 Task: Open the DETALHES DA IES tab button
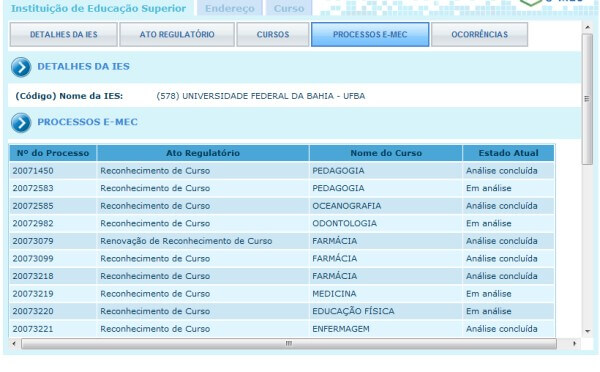[x=64, y=34]
